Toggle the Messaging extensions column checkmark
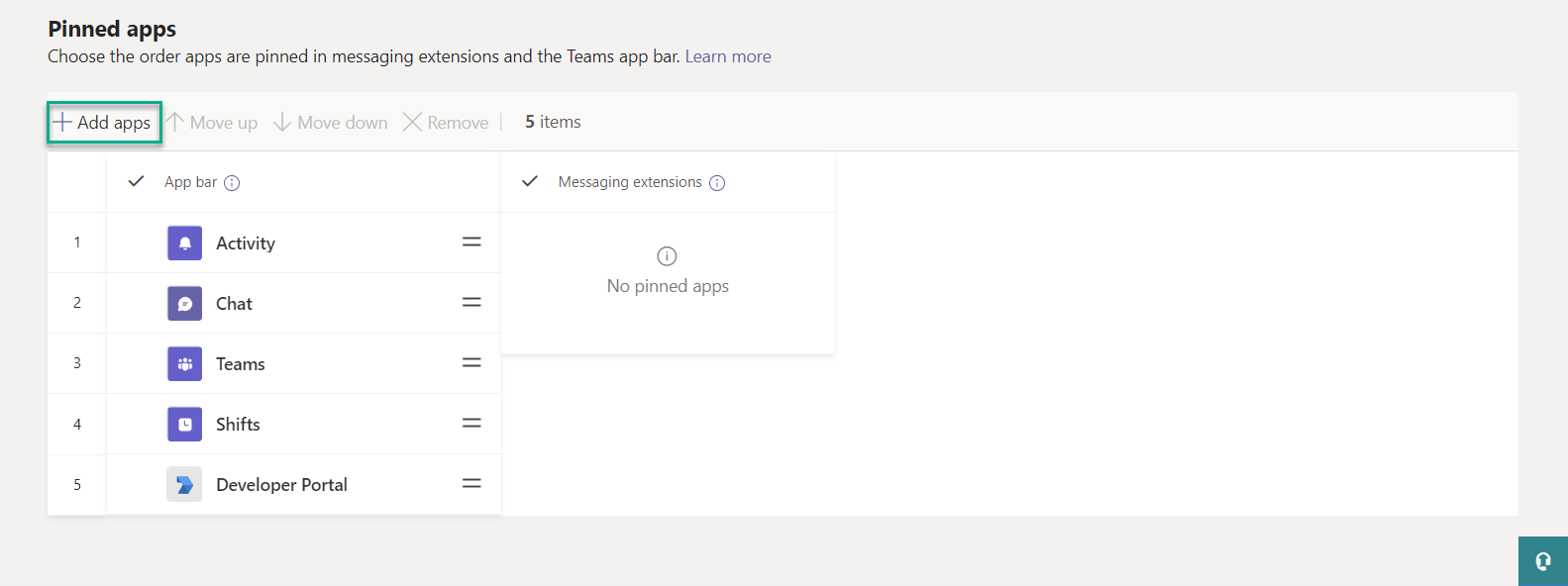 (530, 182)
